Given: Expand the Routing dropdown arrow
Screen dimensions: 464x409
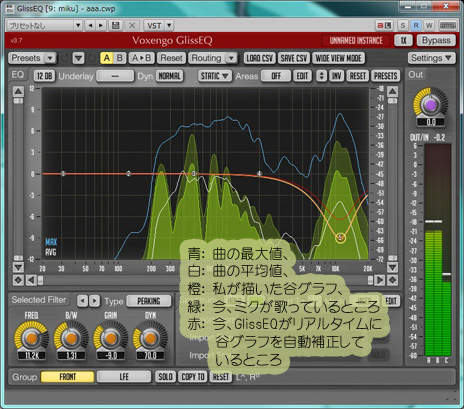Looking at the screenshot, I should point(231,58).
